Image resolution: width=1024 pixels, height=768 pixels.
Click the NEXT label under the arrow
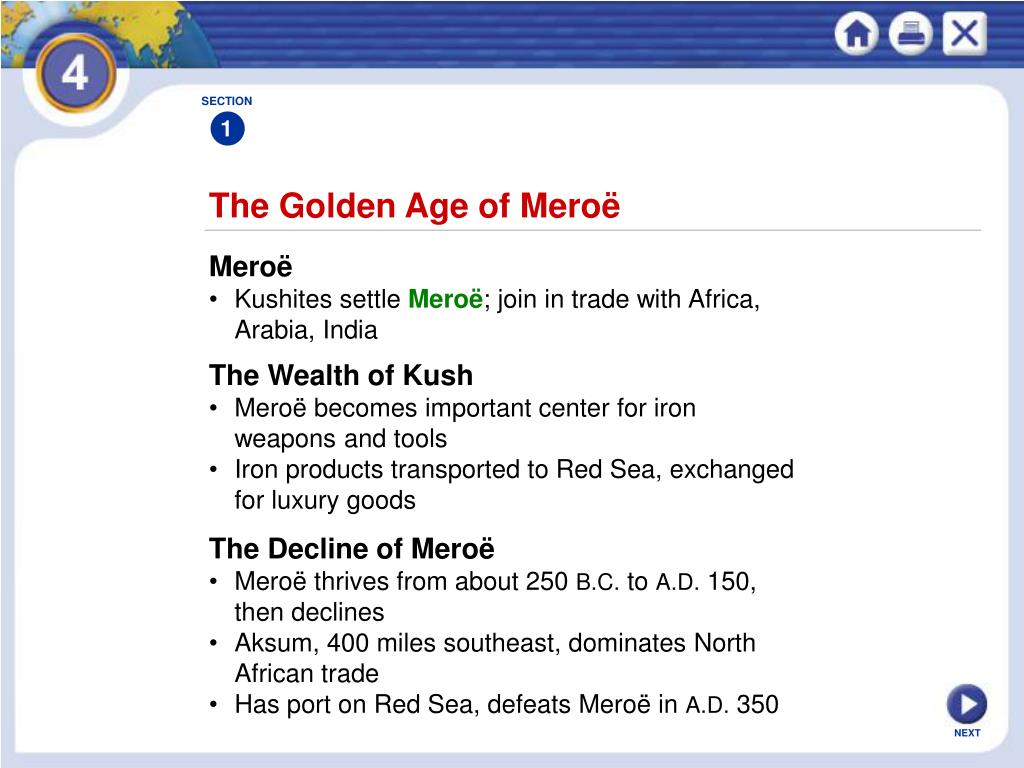967,733
